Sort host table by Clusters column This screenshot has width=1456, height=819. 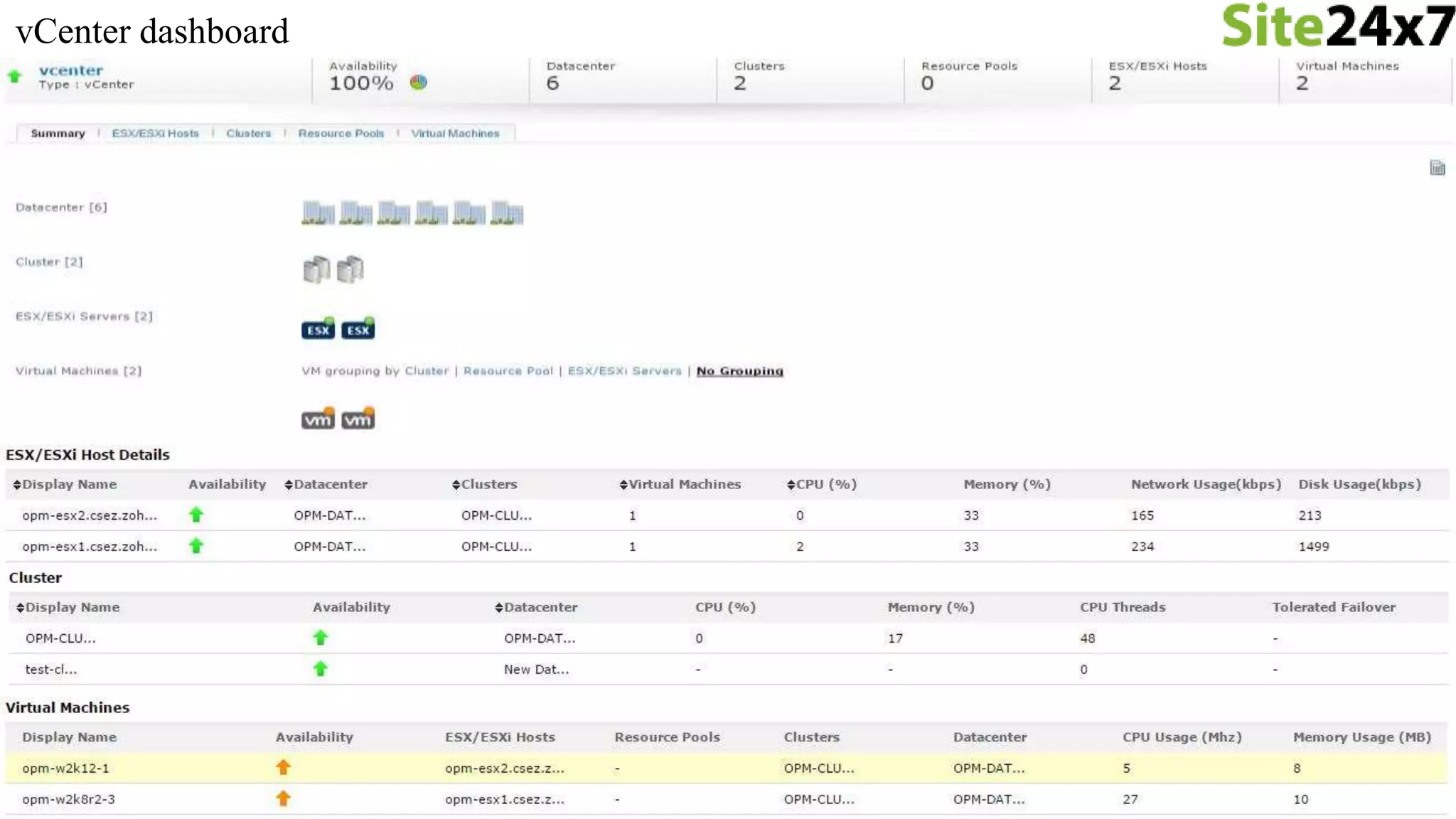[x=485, y=484]
